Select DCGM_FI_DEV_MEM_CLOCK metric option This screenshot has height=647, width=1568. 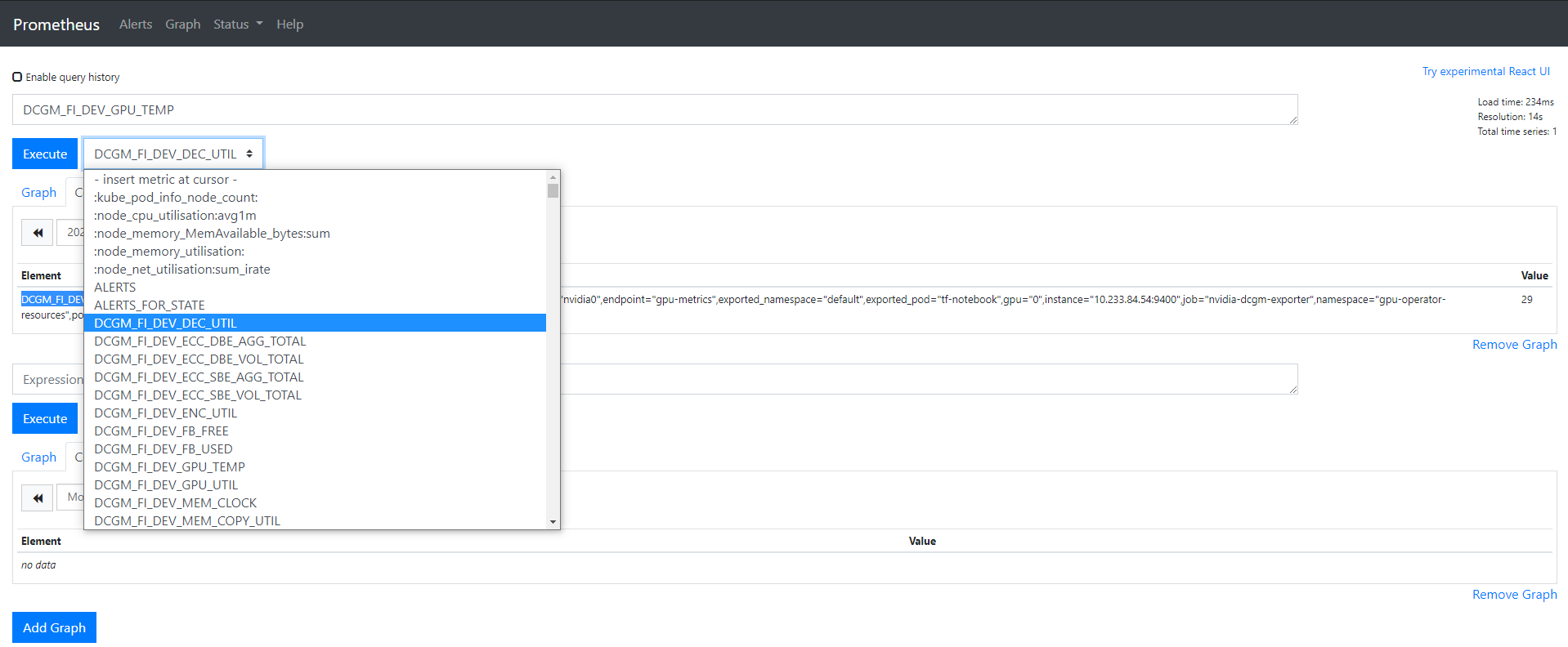click(x=315, y=503)
